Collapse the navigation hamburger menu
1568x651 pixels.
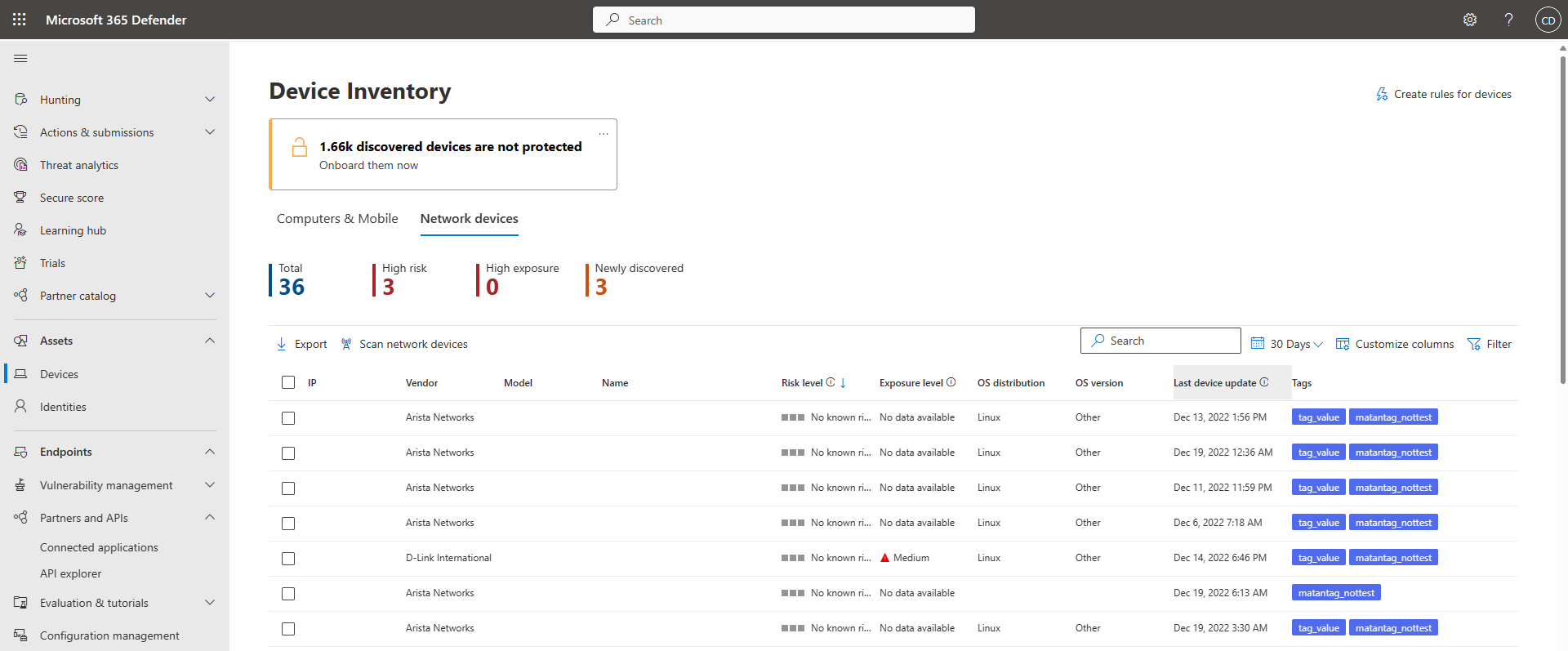(21, 59)
